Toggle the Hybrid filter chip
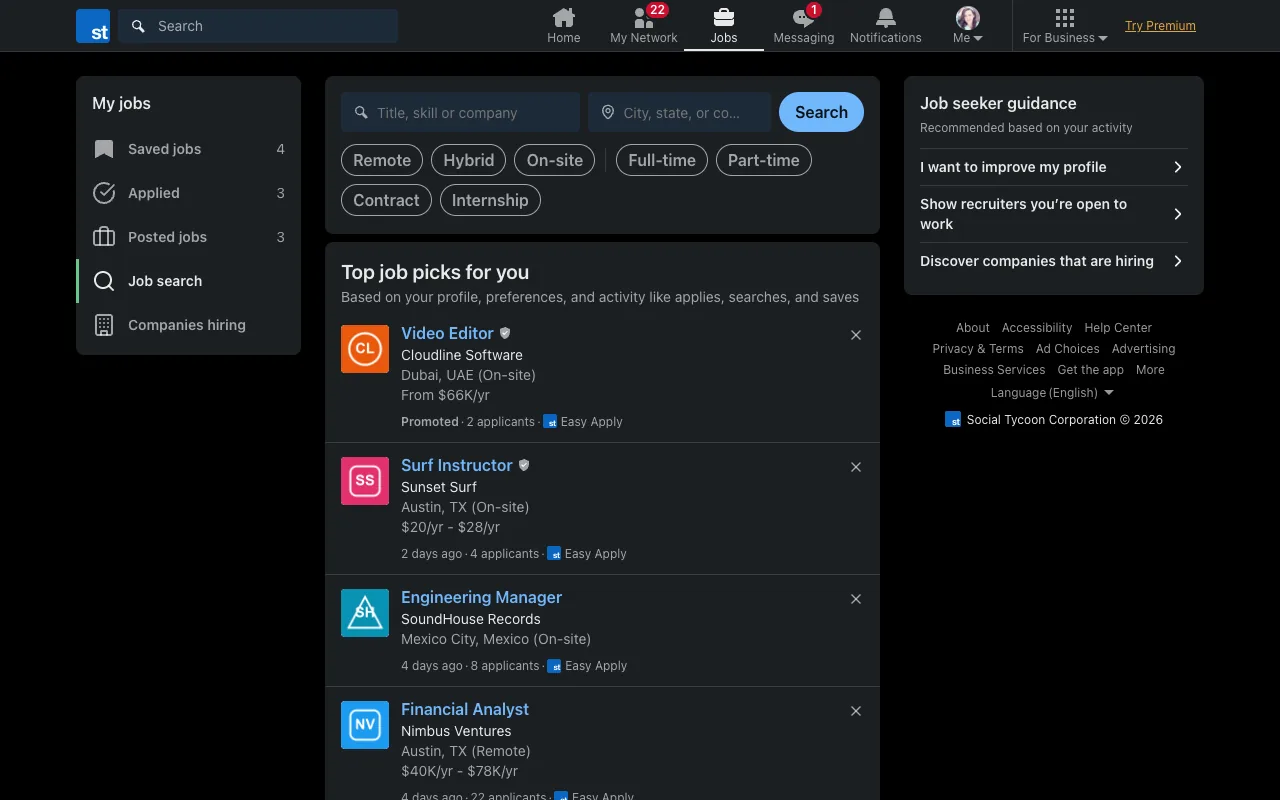1280x800 pixels. coord(469,160)
